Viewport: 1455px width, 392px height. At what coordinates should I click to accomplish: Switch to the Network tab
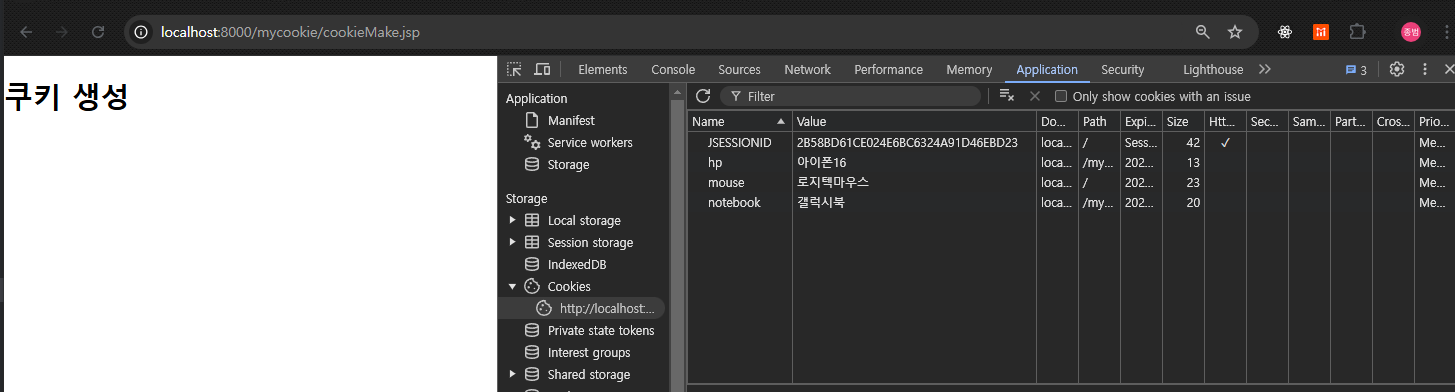coord(807,69)
